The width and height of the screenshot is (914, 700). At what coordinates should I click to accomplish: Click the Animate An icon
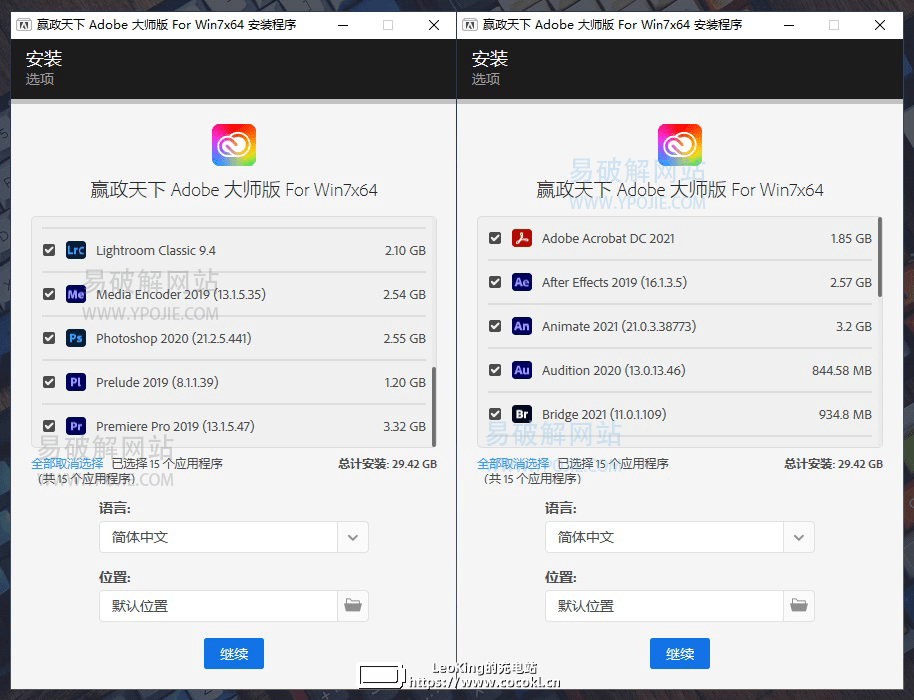coord(522,326)
